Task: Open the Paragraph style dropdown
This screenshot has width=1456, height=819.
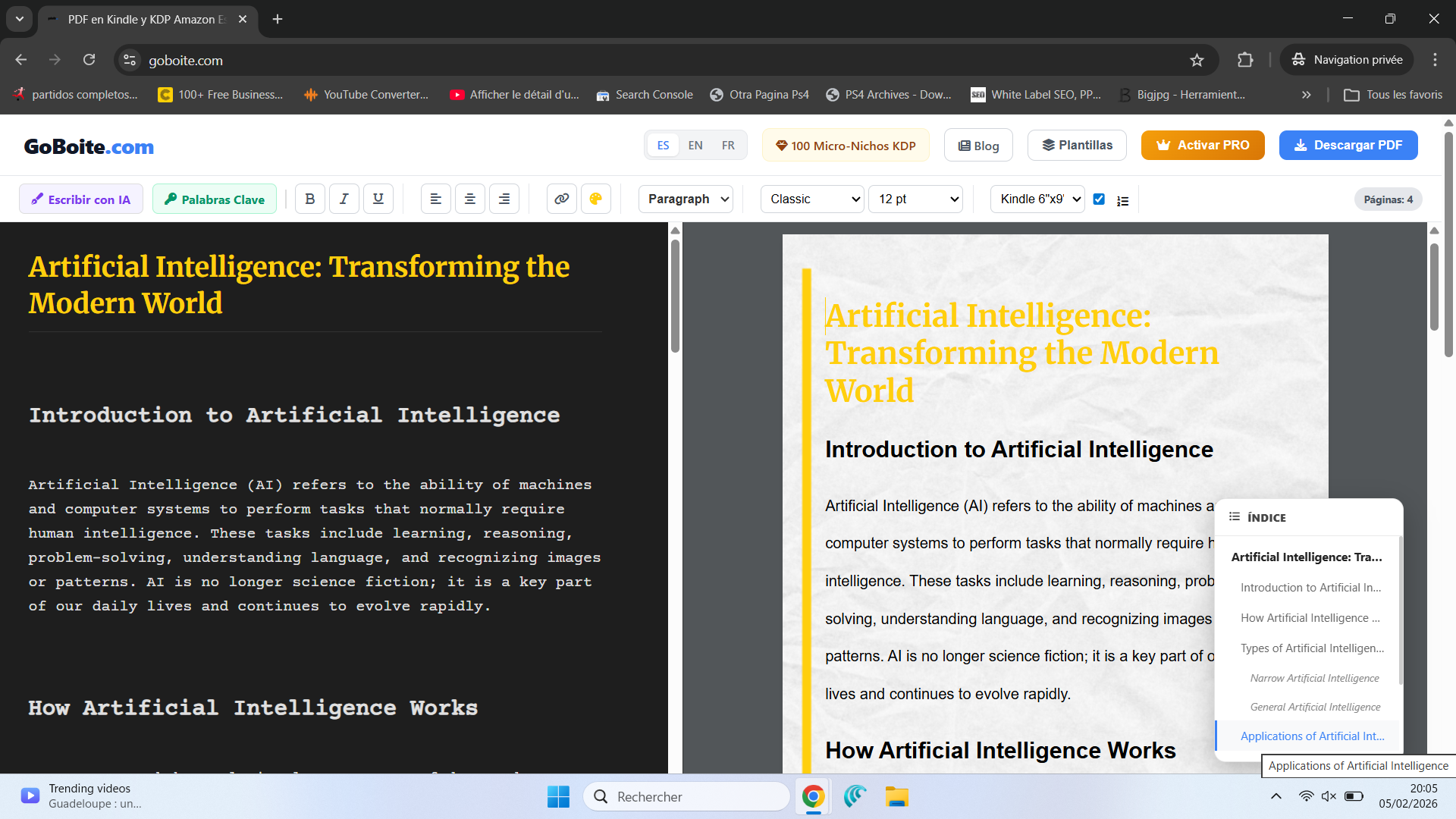Action: coord(686,199)
